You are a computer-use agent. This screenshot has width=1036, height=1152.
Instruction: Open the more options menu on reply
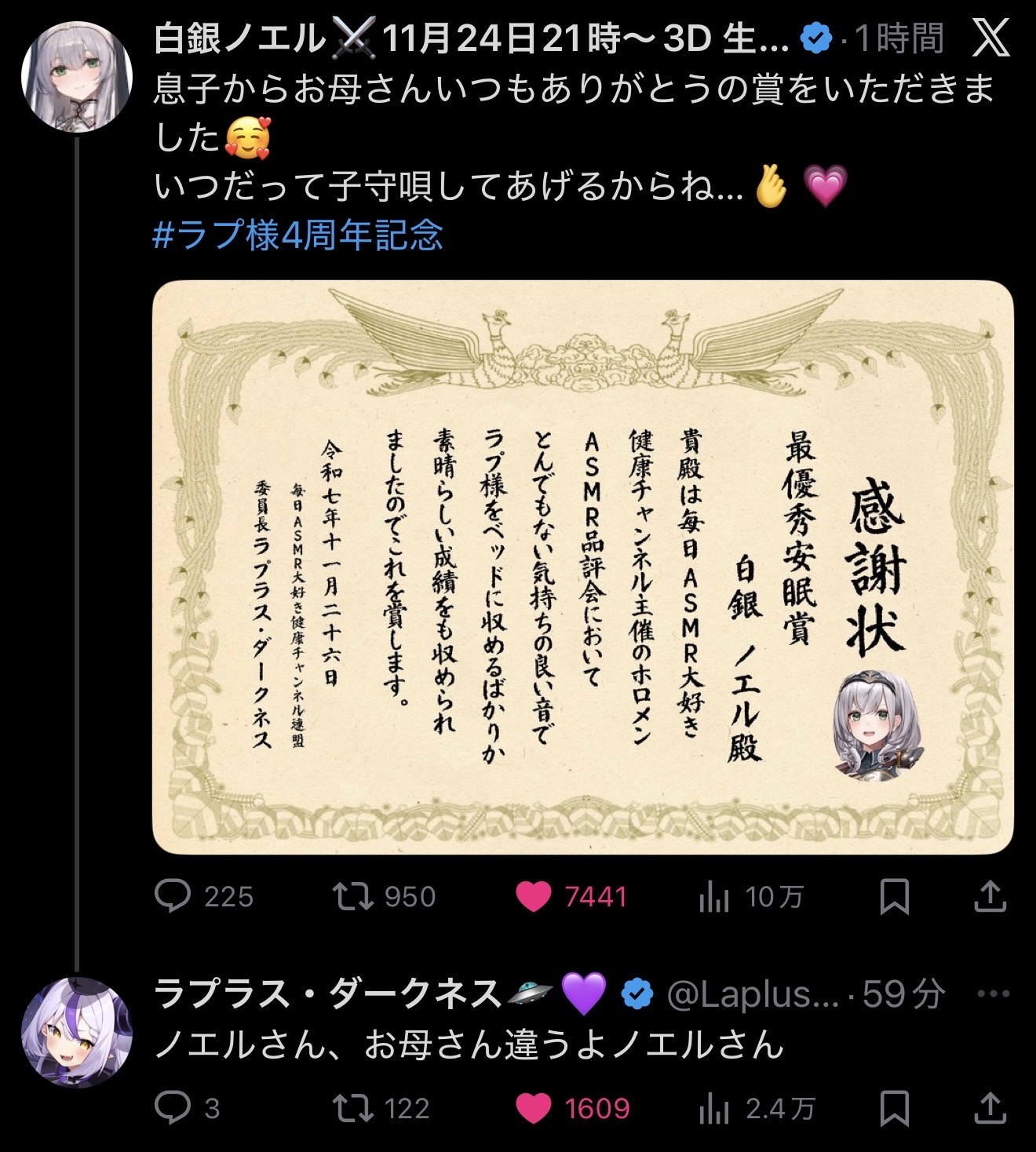tap(994, 994)
